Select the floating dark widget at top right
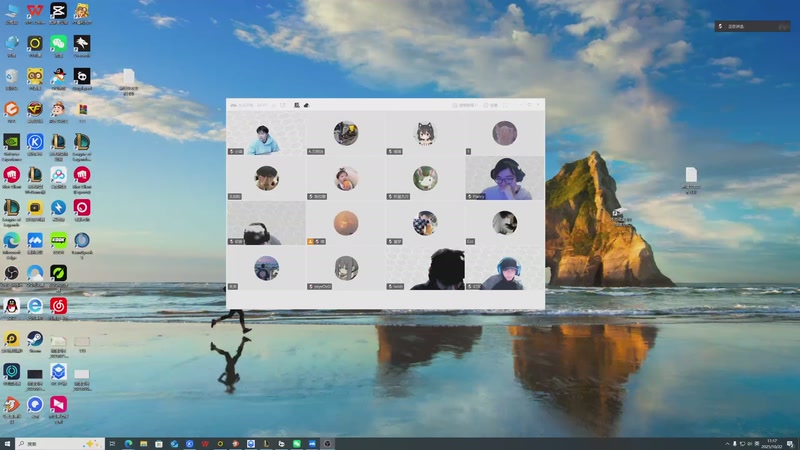This screenshot has width=800, height=450. 753,26
